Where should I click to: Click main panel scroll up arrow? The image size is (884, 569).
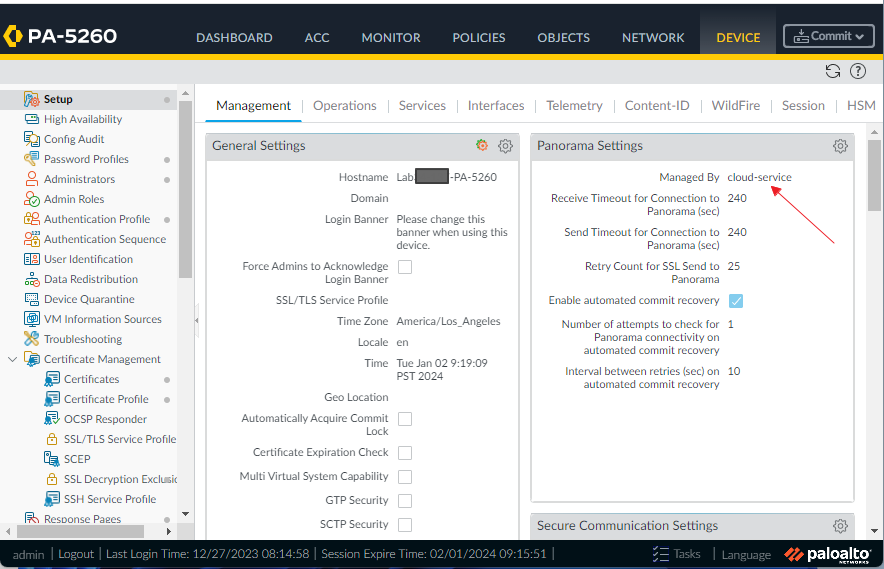pyautogui.click(x=874, y=132)
